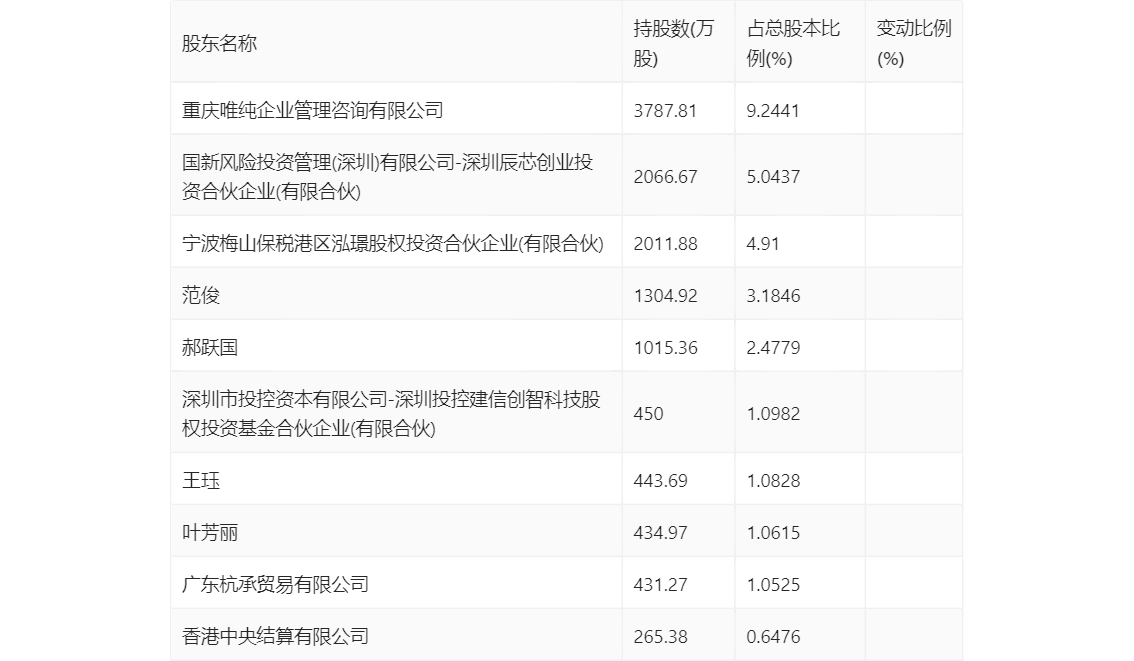Viewport: 1134px width, 661px height.
Task: Click the 450 holding value
Action: 648,414
